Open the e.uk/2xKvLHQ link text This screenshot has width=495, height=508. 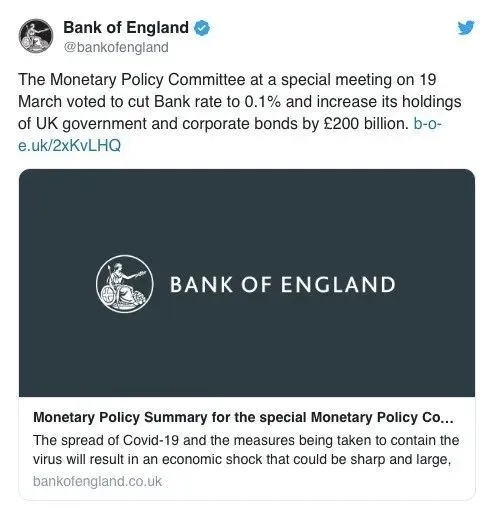tap(69, 146)
